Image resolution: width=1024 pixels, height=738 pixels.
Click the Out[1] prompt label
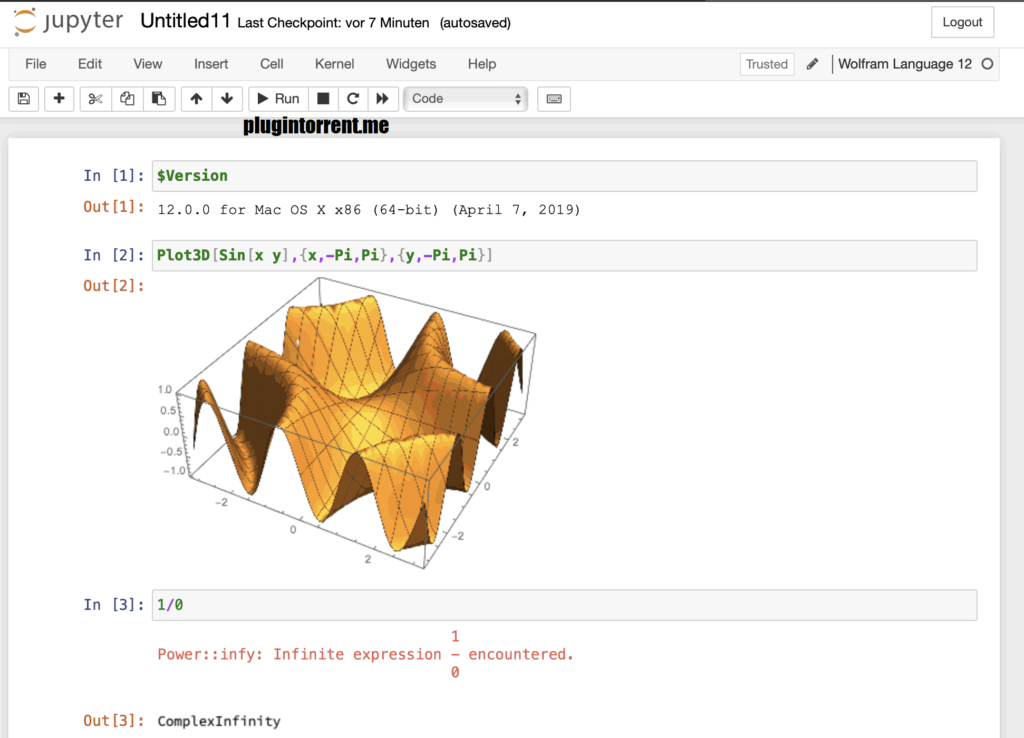tap(113, 207)
